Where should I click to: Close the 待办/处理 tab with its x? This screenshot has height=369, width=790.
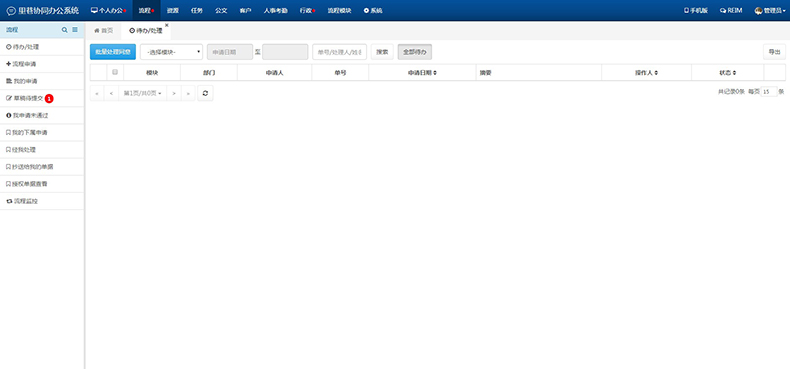[167, 25]
